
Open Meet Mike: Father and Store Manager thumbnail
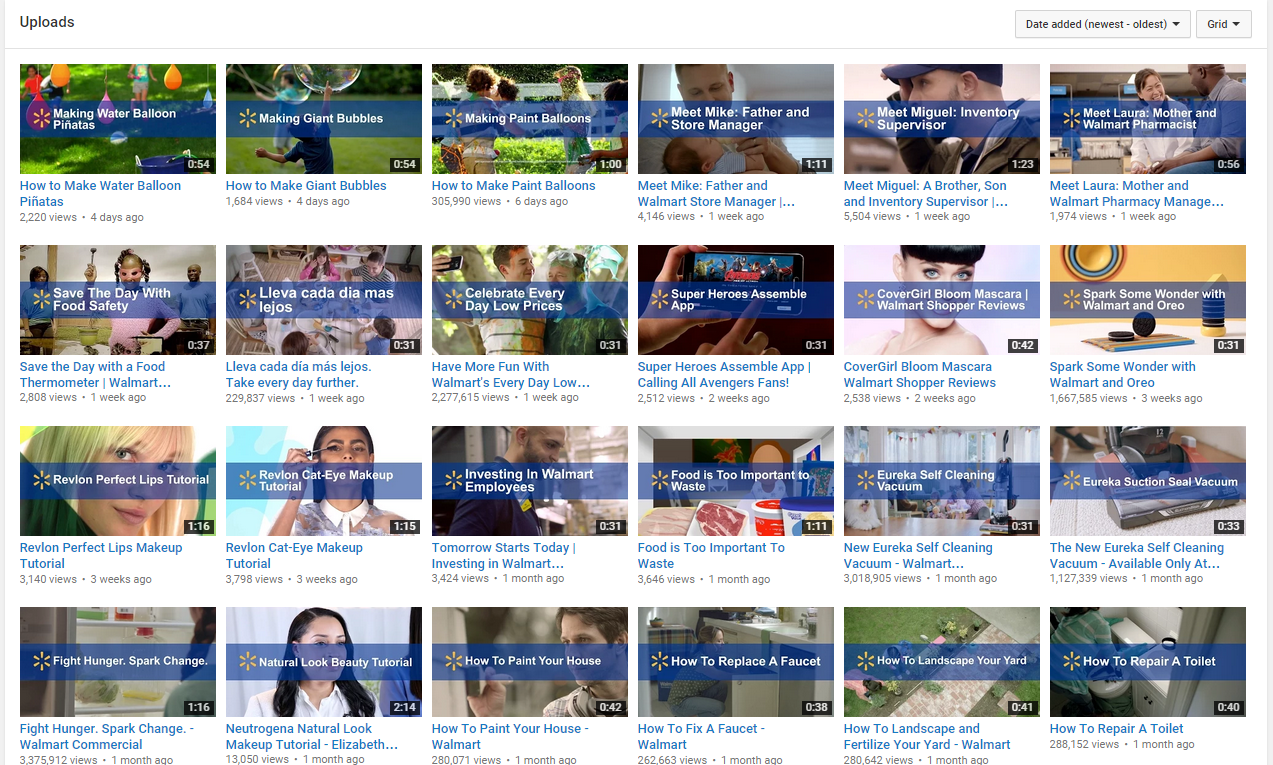(x=736, y=119)
